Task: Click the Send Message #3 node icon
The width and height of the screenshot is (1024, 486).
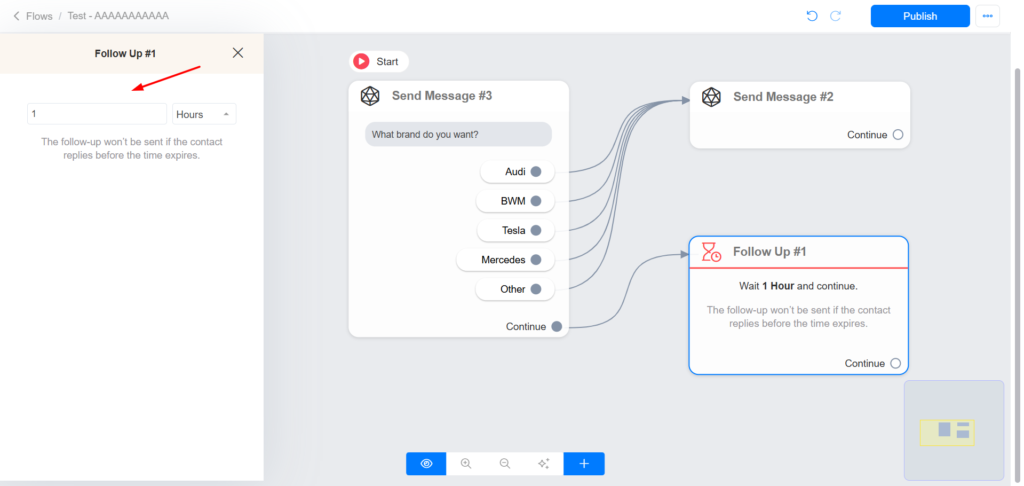Action: (x=370, y=96)
